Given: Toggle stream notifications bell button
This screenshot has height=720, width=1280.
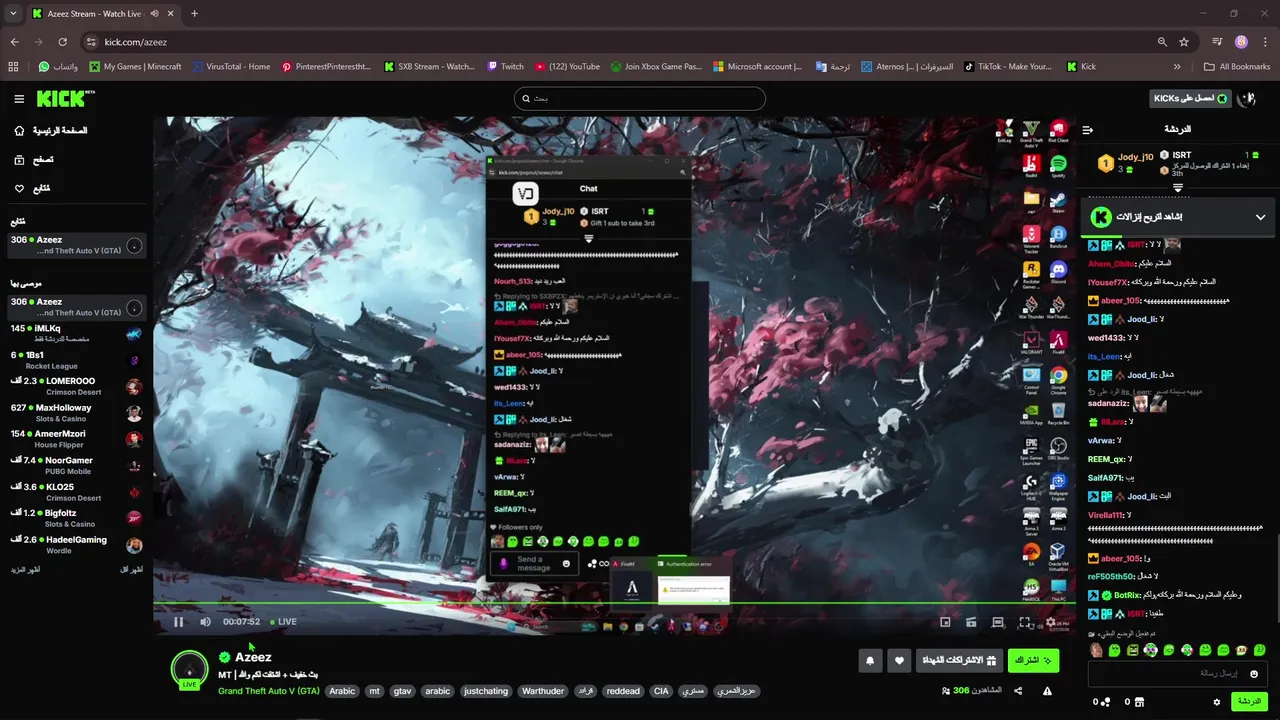Looking at the screenshot, I should (870, 660).
